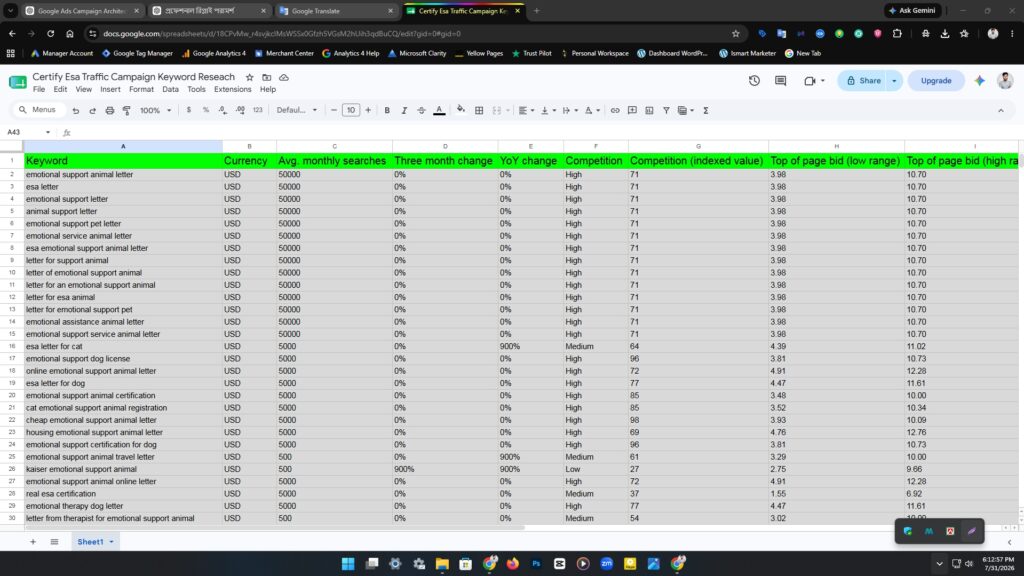Apply italic formatting
Viewport: 1024px width, 576px height.
tap(404, 110)
